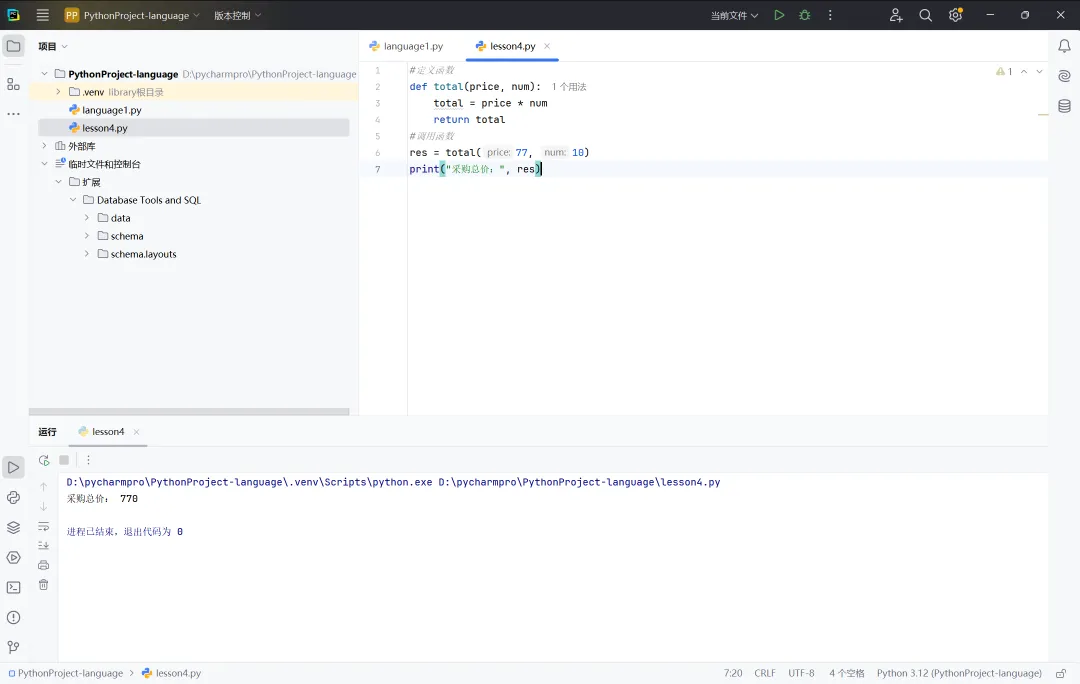This screenshot has height=684, width=1080.
Task: Expand the schema folder
Action: 87,236
